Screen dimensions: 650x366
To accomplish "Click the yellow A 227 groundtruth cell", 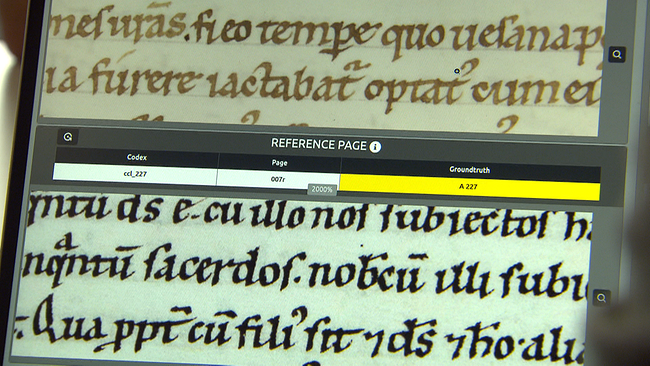I will pos(470,187).
